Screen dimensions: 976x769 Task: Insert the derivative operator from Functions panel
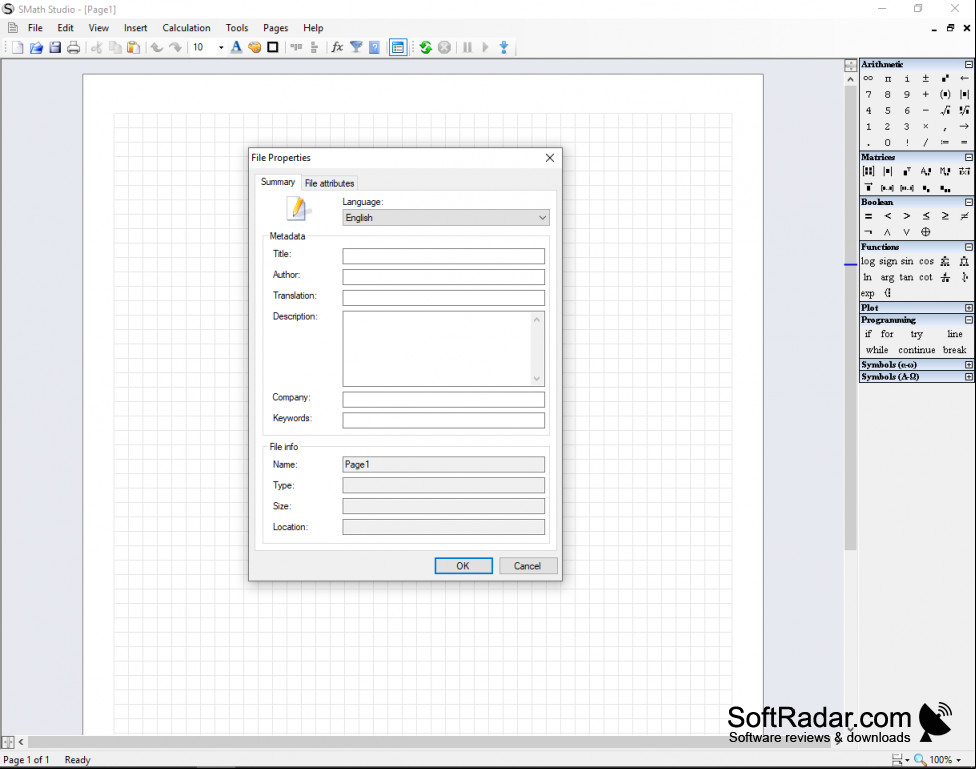point(945,278)
